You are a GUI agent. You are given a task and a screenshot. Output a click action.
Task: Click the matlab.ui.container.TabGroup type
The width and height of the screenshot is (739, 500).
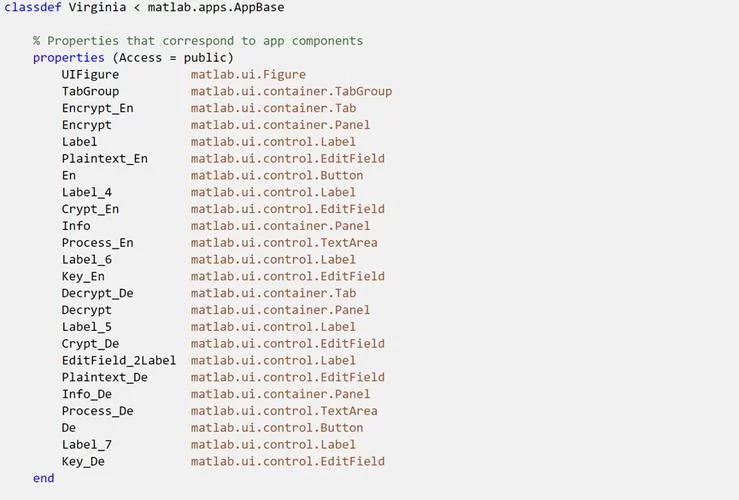(291, 92)
